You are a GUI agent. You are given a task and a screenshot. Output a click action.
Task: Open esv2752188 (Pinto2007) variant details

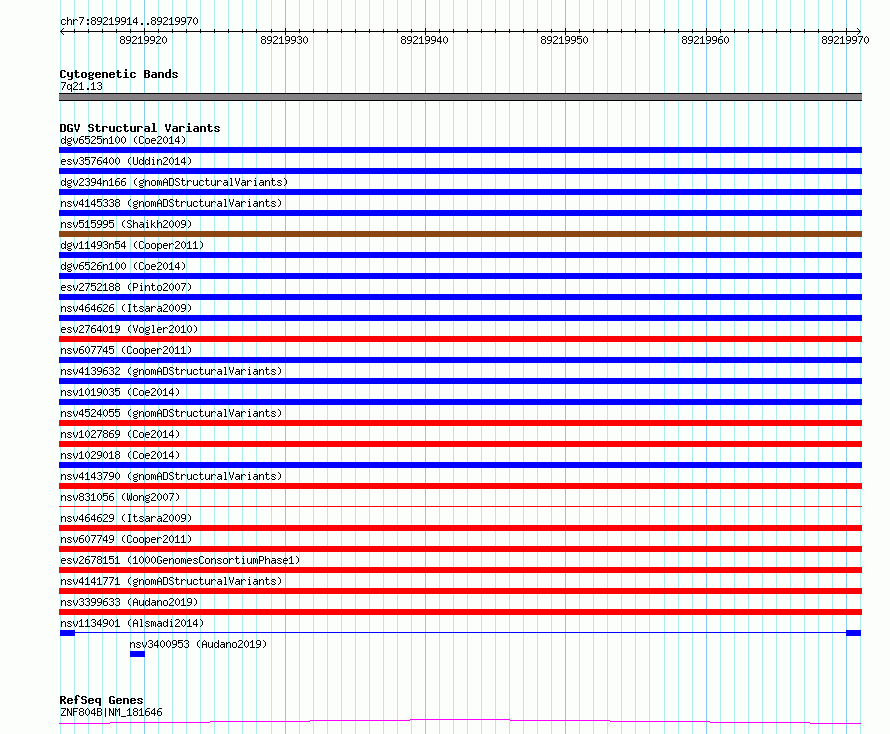pos(126,287)
